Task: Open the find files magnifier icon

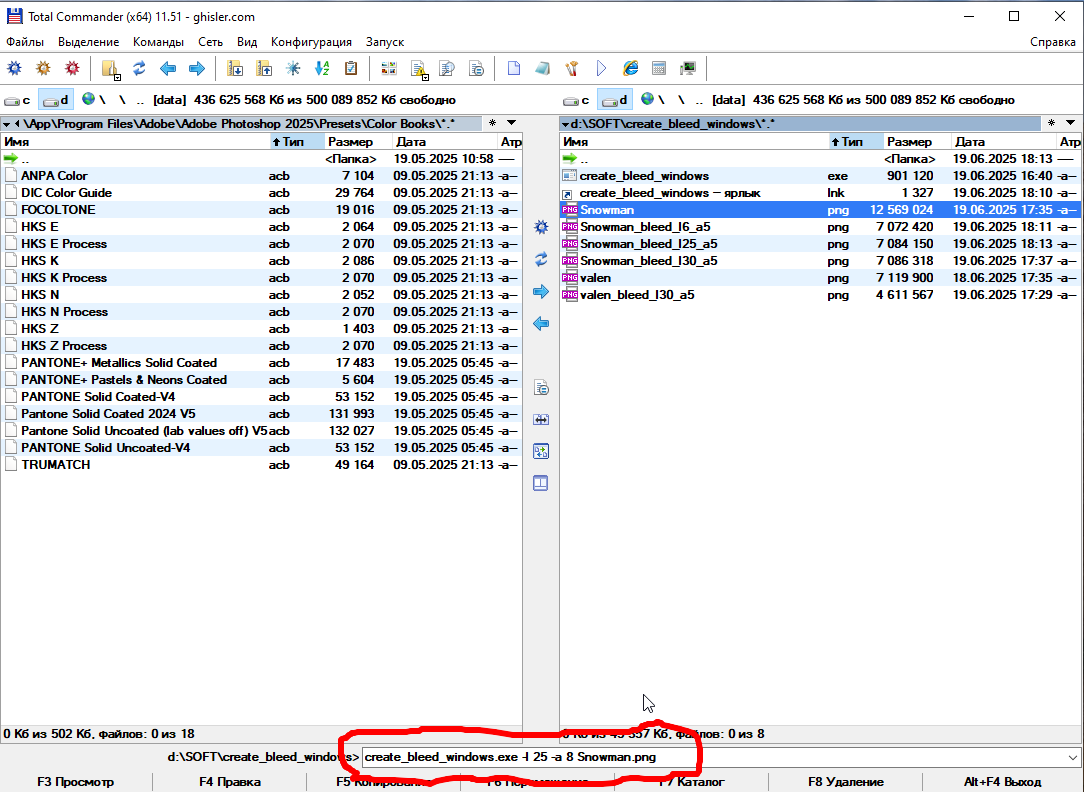Action: point(447,68)
